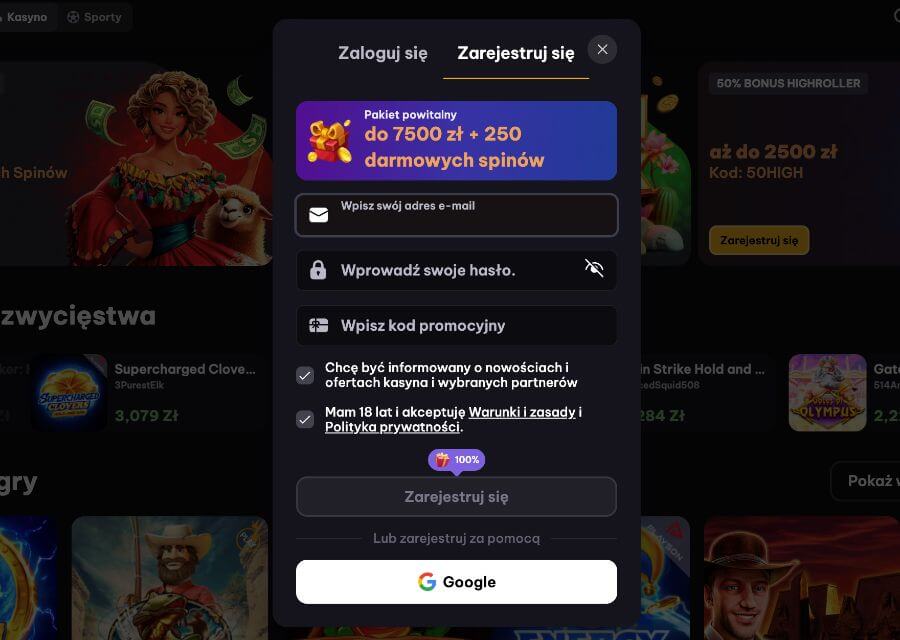This screenshot has width=900, height=640.
Task: Open the Warunki i zasady link
Action: [x=522, y=412]
